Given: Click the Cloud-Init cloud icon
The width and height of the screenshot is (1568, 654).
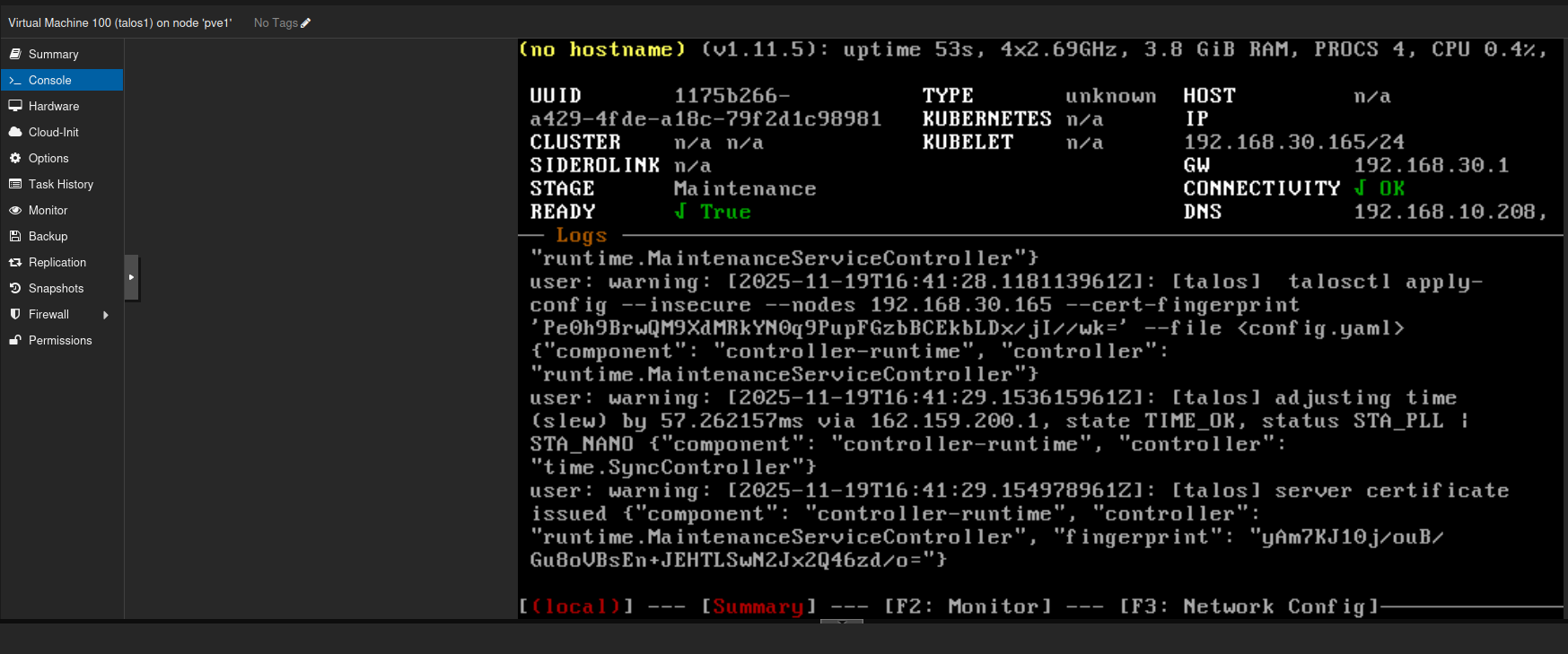Looking at the screenshot, I should coord(15,132).
